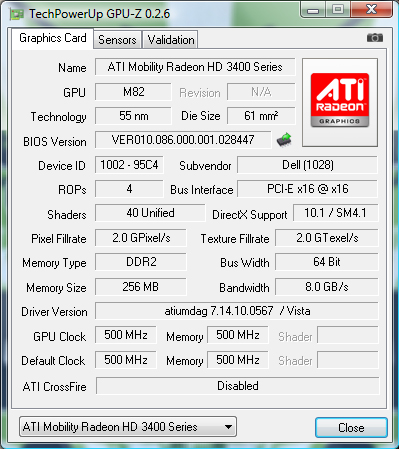Click the BIOS save chip icon
This screenshot has height=449, width=399.
tap(284, 140)
